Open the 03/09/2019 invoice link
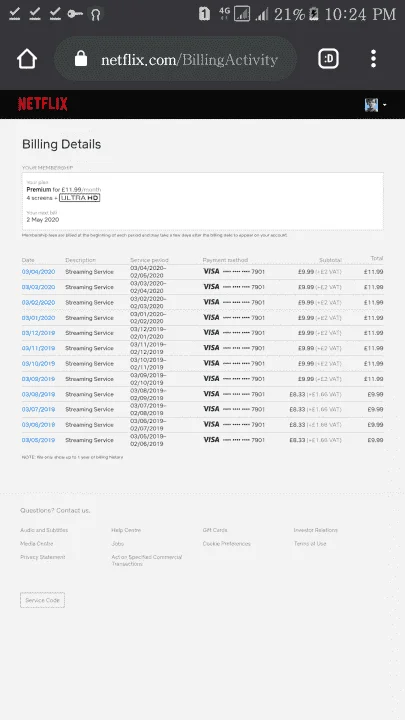 (x=38, y=379)
